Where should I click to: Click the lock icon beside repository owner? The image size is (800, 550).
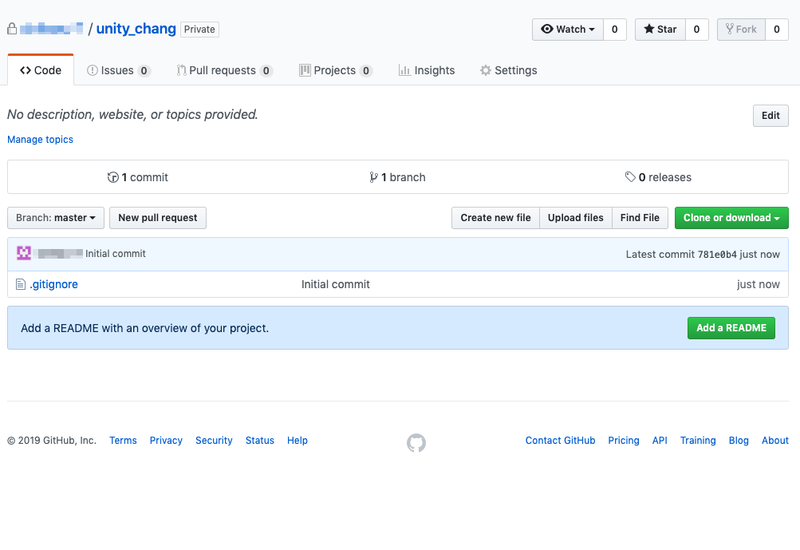coord(12,29)
